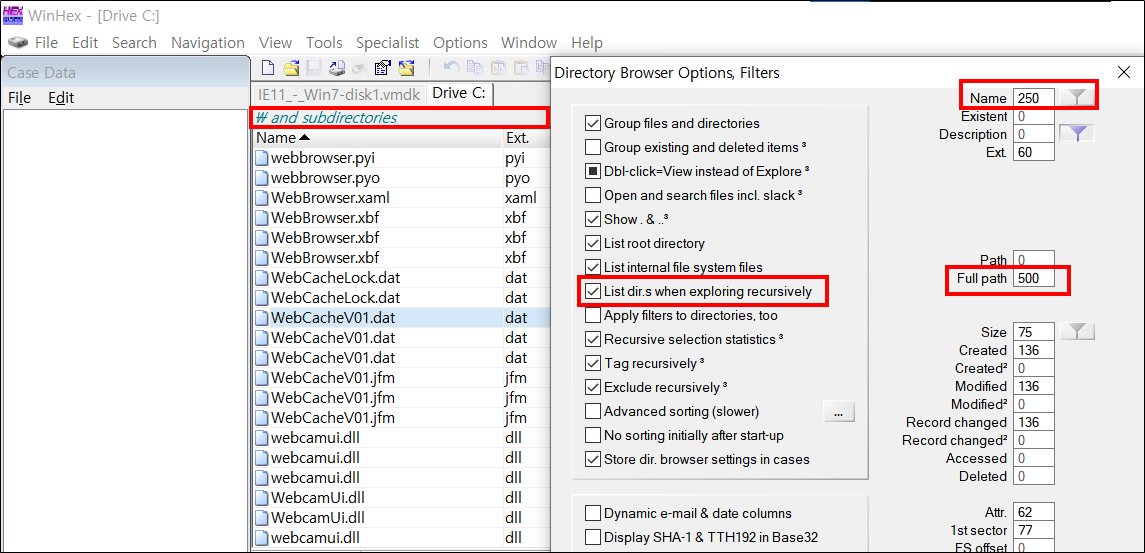Close the Directory Browser Options dialog
Screen dimensions: 1145x553
[1124, 72]
